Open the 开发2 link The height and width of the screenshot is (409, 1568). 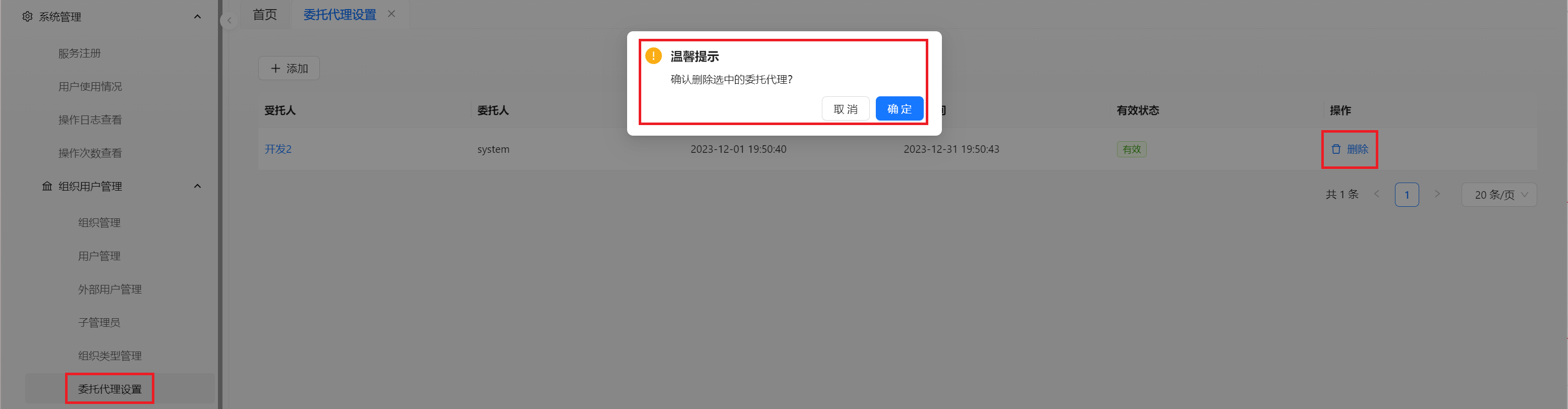click(x=278, y=149)
